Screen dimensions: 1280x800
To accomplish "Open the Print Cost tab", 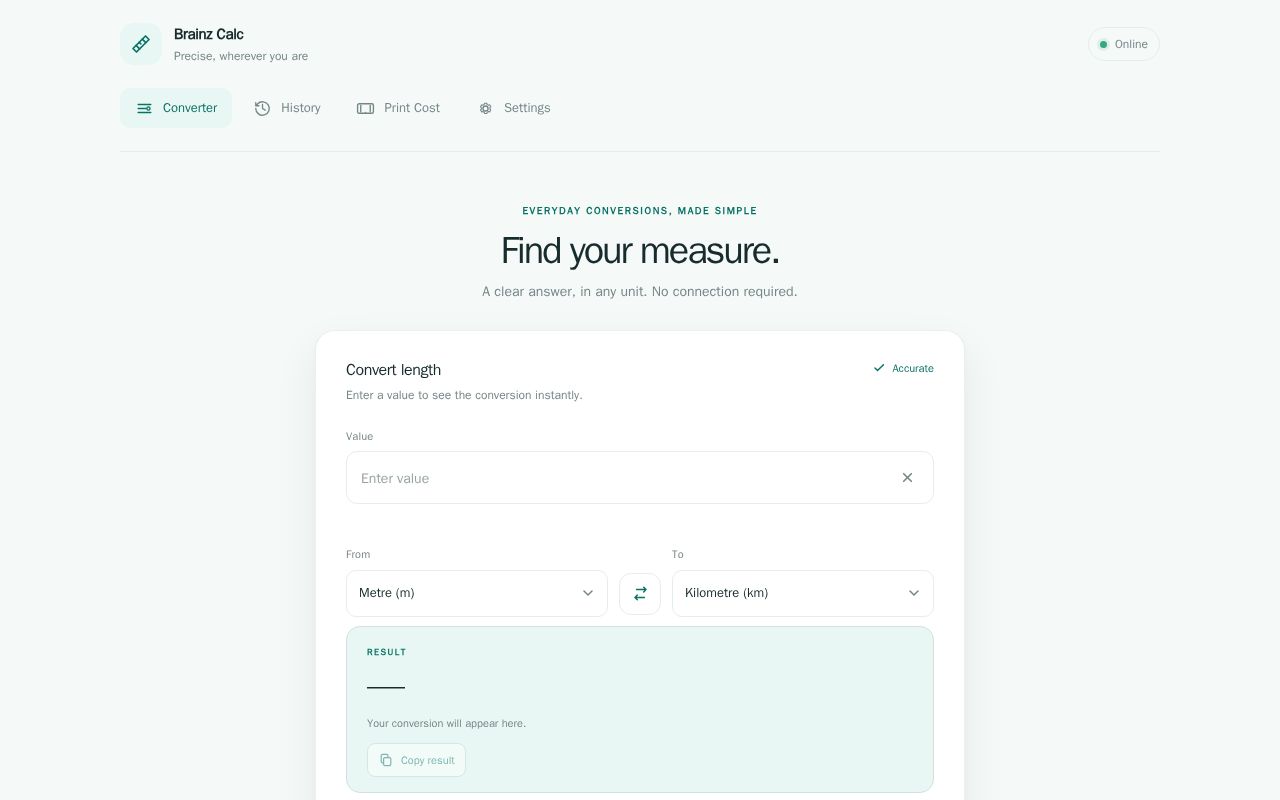I will [x=398, y=108].
